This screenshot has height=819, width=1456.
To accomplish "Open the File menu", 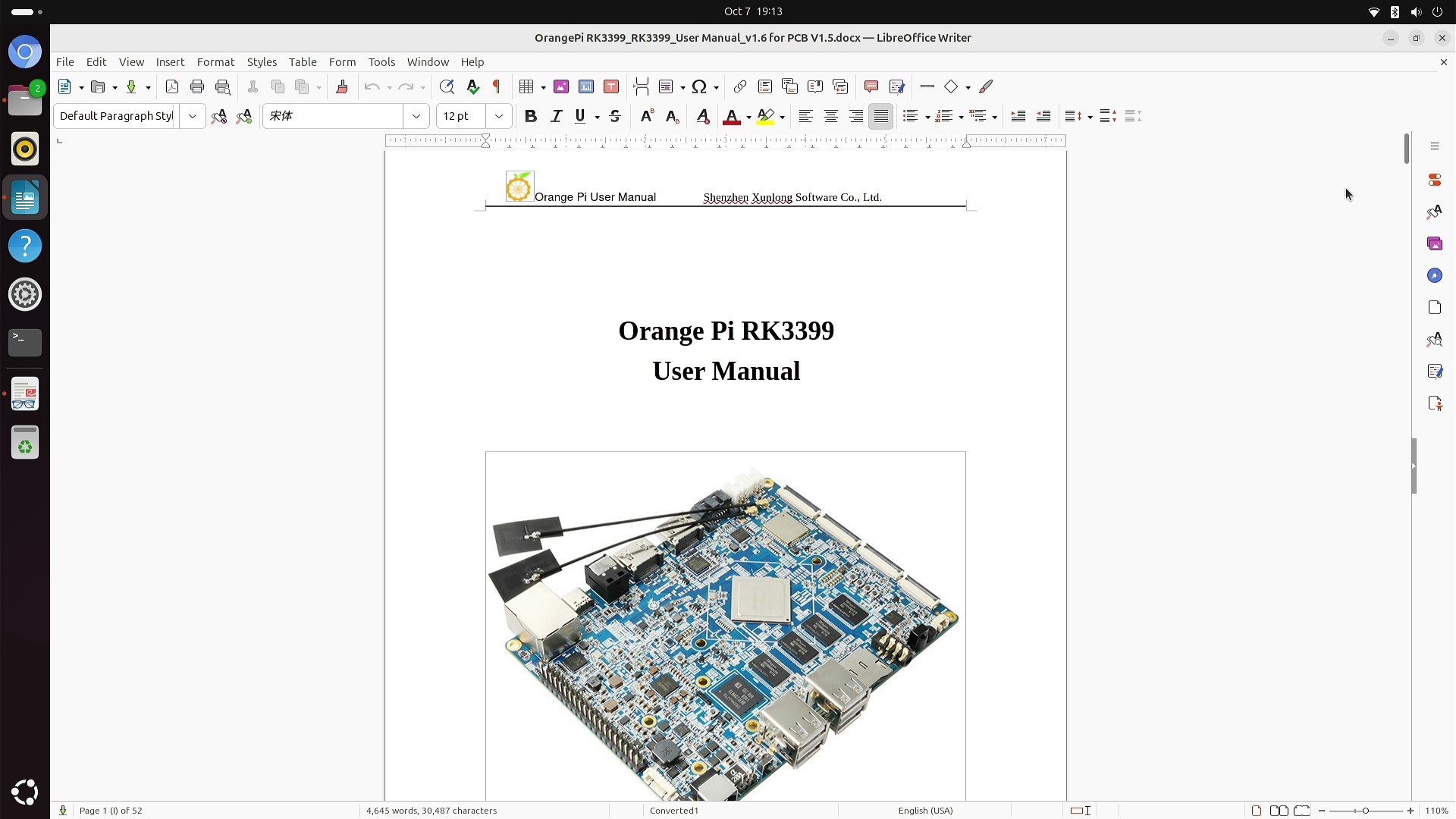I will point(65,62).
